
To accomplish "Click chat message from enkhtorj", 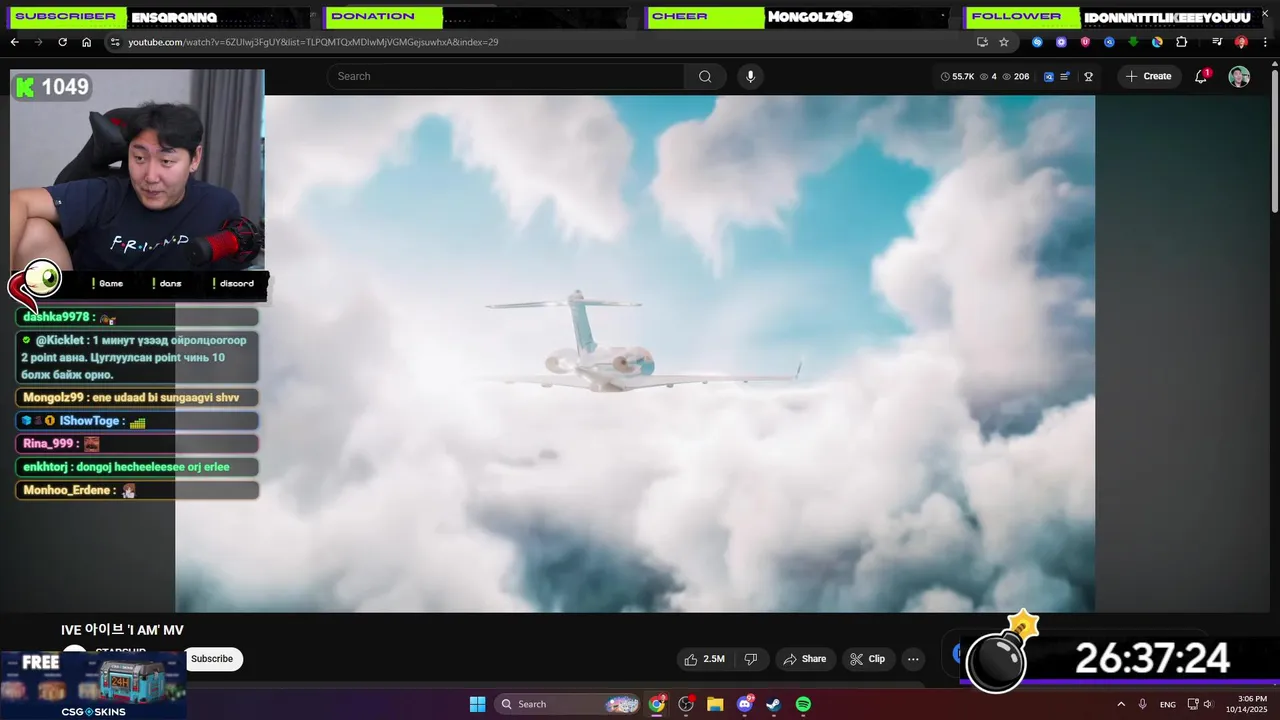I will [x=138, y=467].
